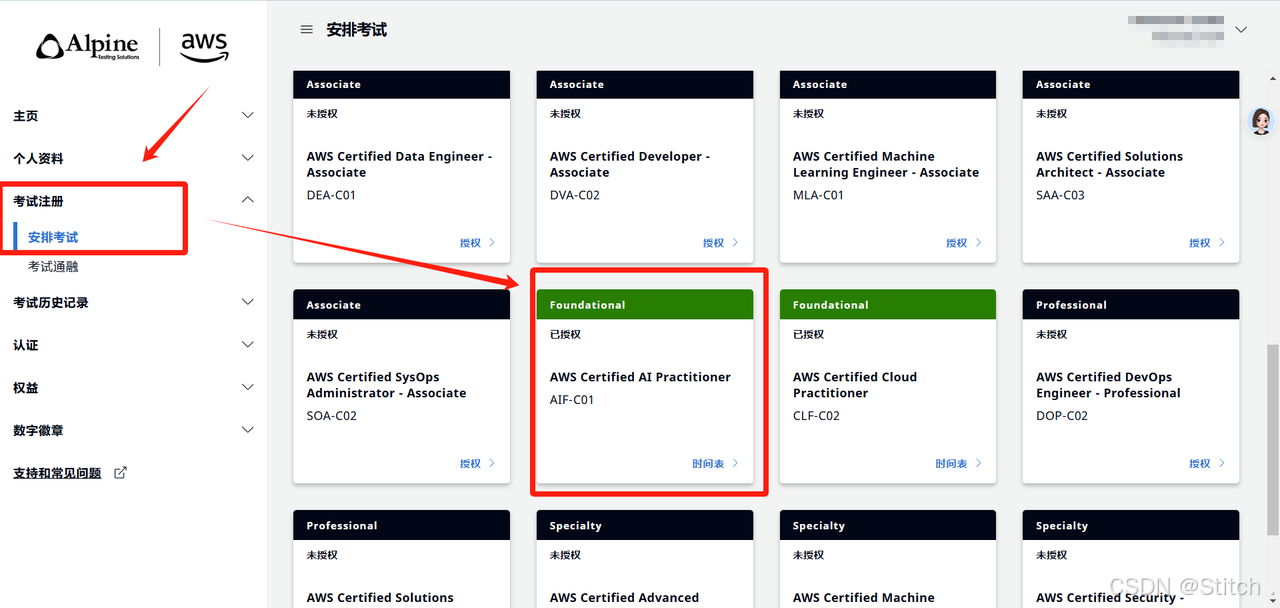
Task: Click 已授权 status on AI Practitioner card
Action: coord(565,334)
